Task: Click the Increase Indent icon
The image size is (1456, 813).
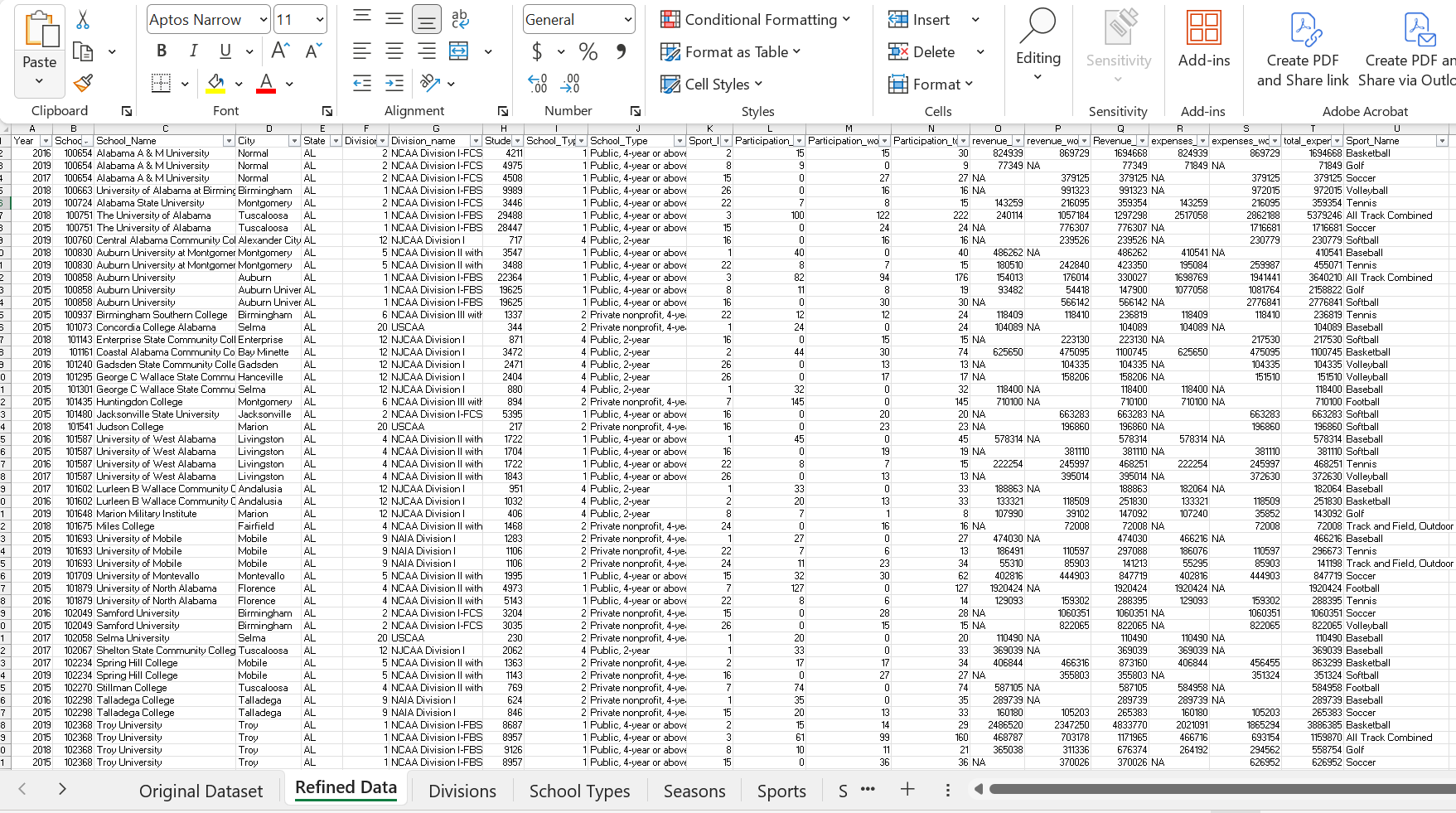Action: [x=394, y=83]
